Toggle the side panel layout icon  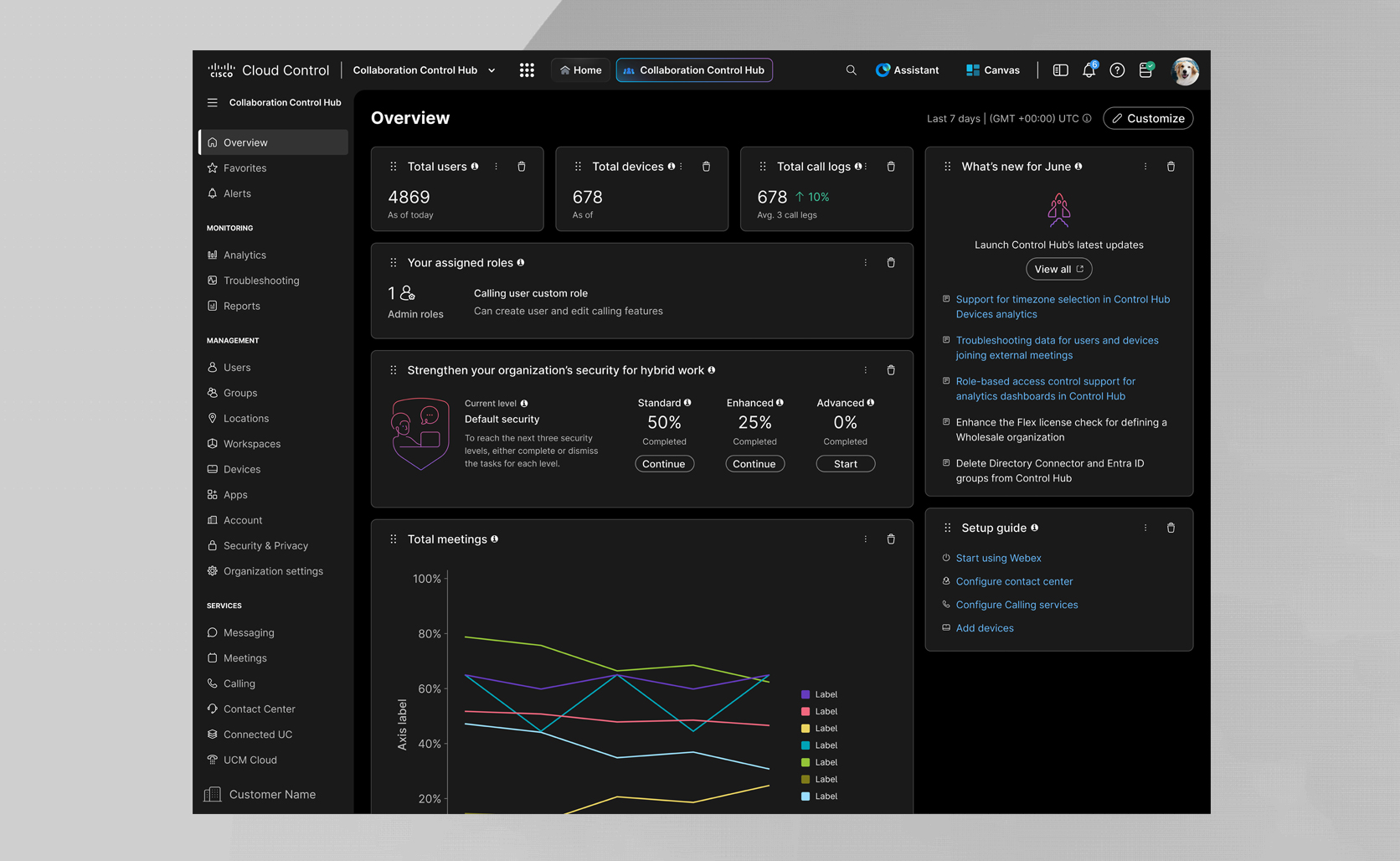1060,70
